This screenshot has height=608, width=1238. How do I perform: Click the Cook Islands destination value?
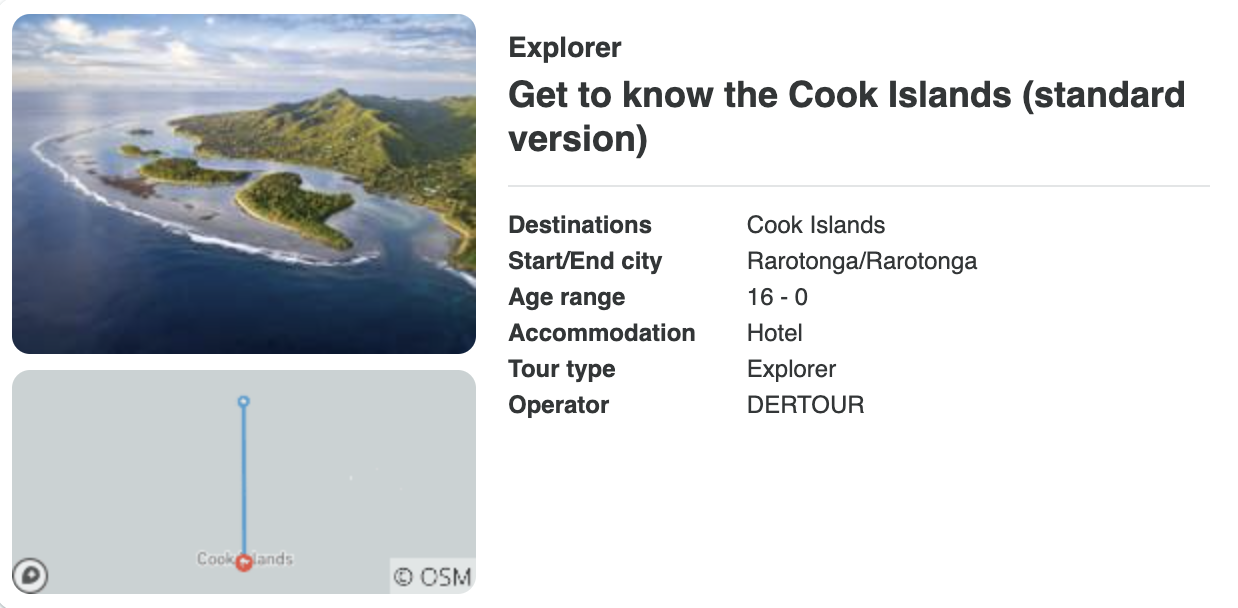tap(816, 224)
